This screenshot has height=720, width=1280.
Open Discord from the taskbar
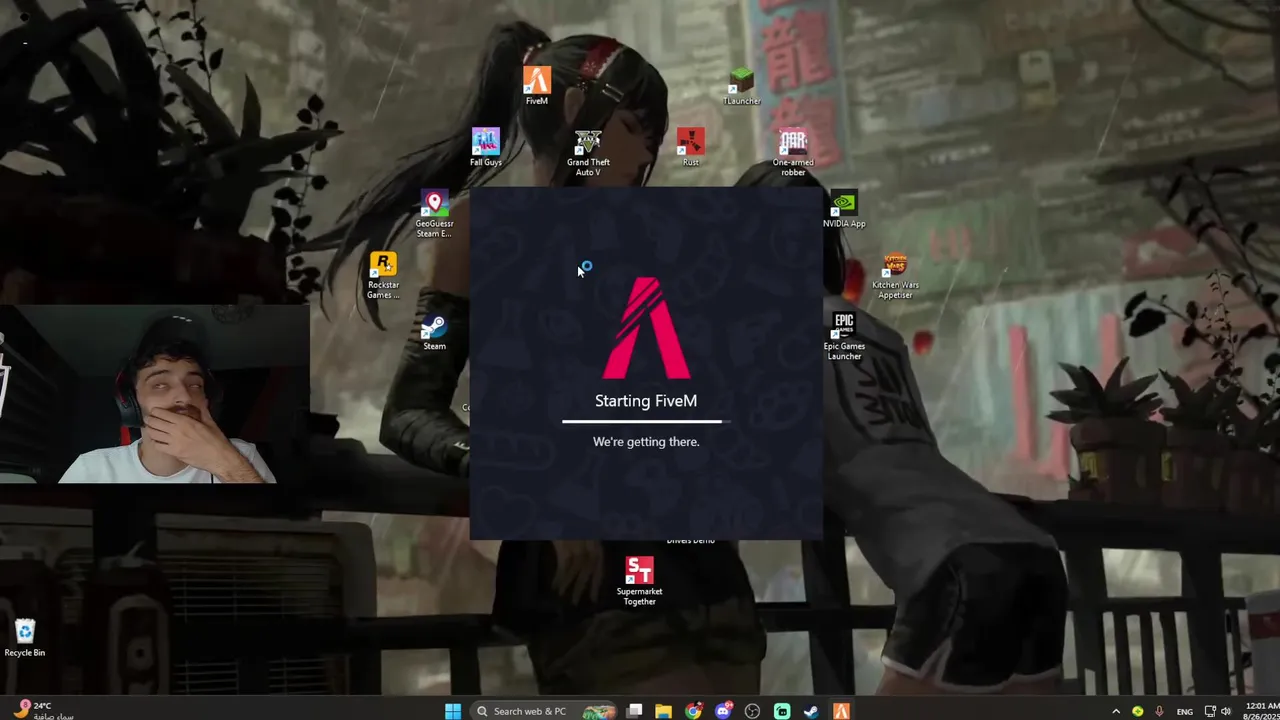pyautogui.click(x=723, y=711)
